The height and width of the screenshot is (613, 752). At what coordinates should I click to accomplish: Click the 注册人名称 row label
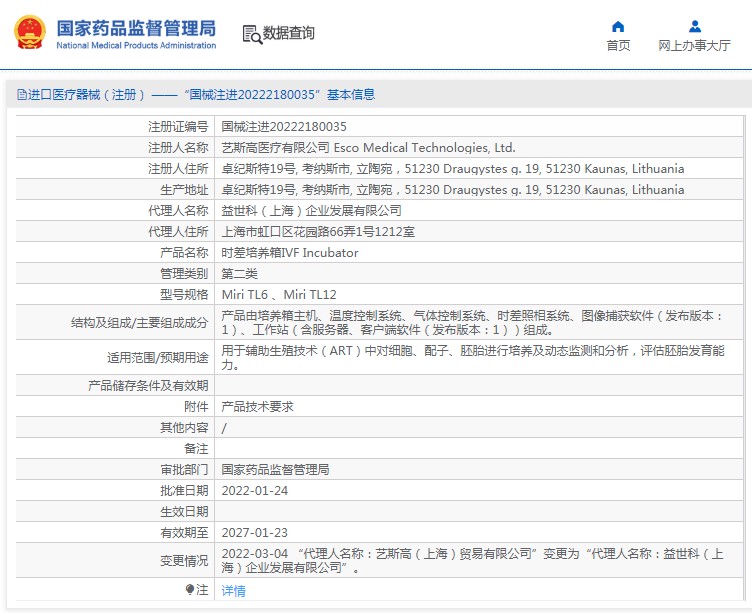pos(178,148)
